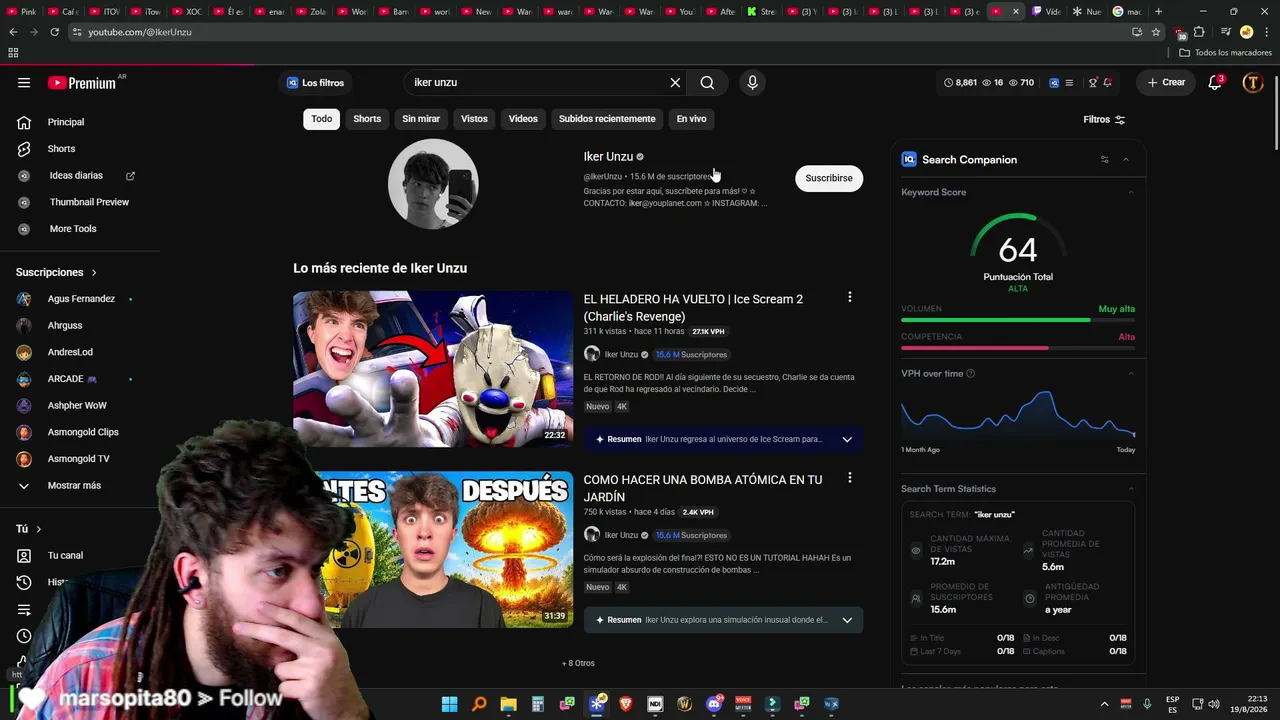This screenshot has height=720, width=1280.
Task: Open Filtros search filter panel
Action: (x=1104, y=120)
